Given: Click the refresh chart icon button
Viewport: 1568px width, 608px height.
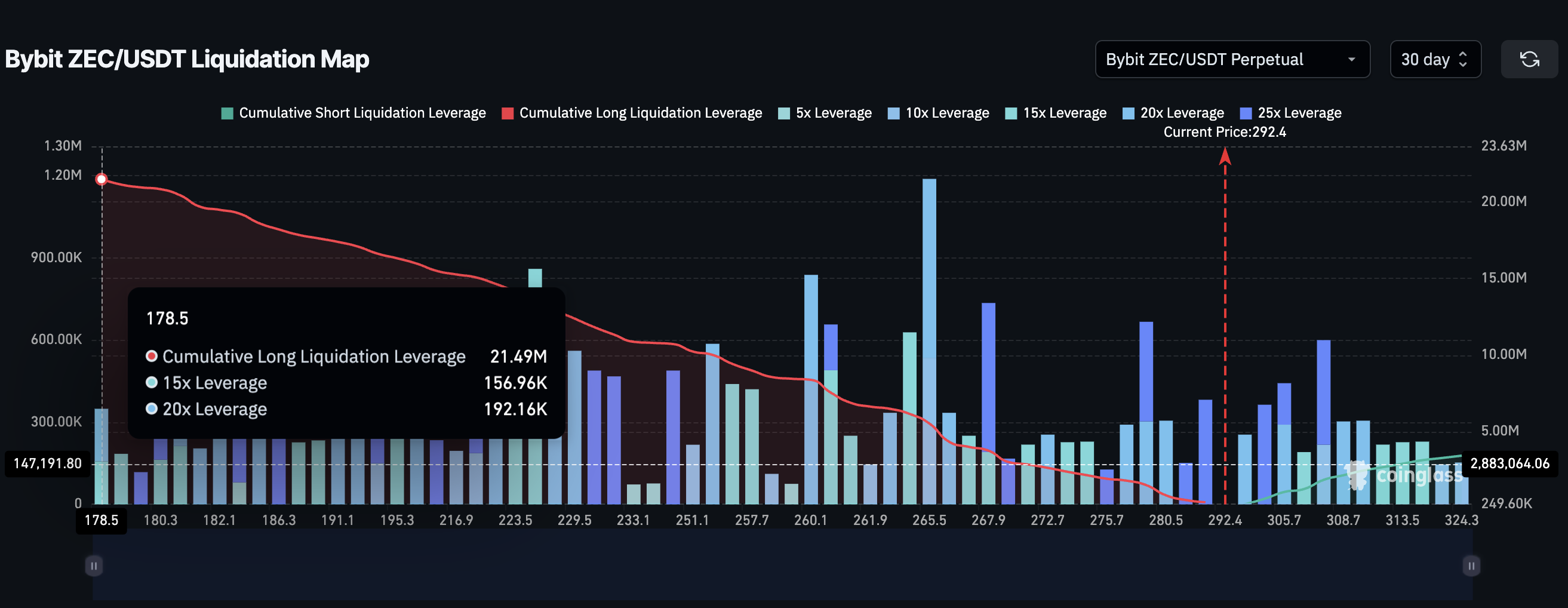Looking at the screenshot, I should tap(1529, 59).
